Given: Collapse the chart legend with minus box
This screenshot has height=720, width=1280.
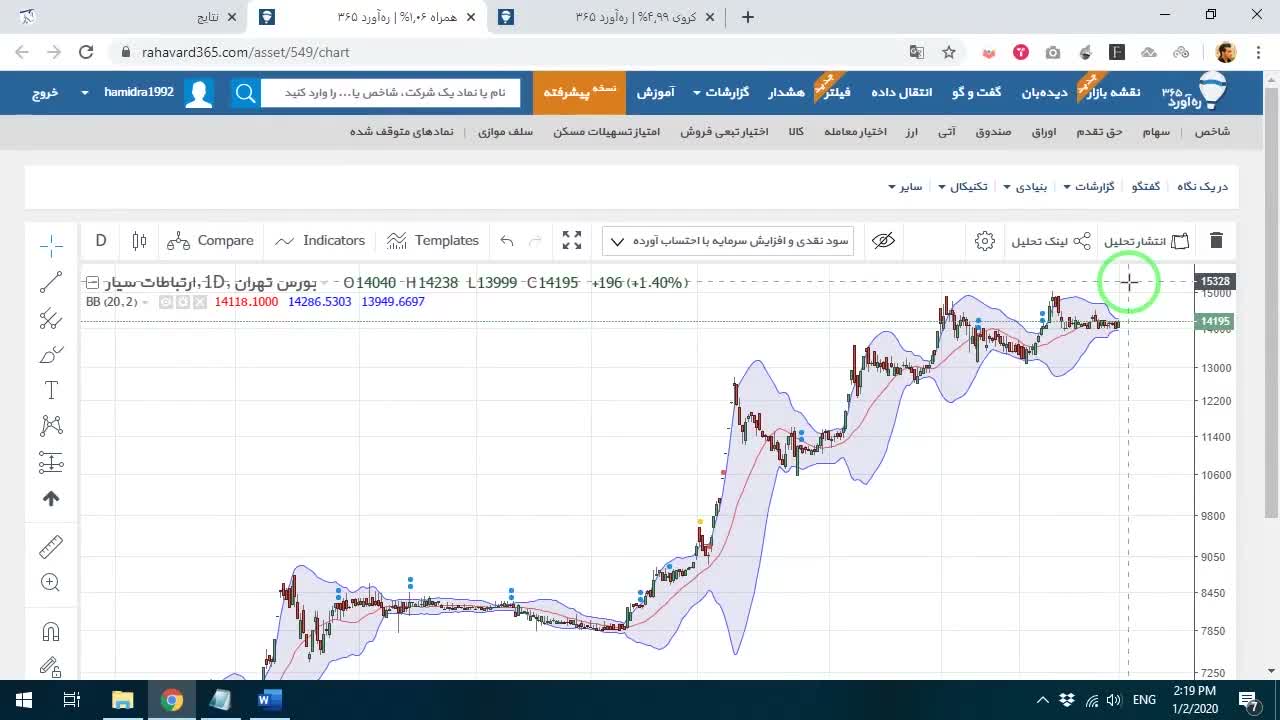Looking at the screenshot, I should tap(92, 283).
